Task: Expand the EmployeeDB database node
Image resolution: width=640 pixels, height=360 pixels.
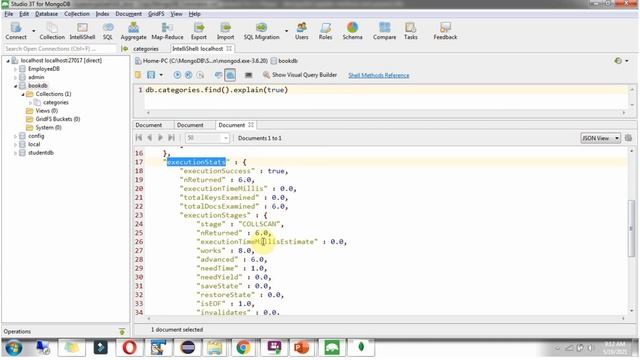Action: (x=16, y=69)
